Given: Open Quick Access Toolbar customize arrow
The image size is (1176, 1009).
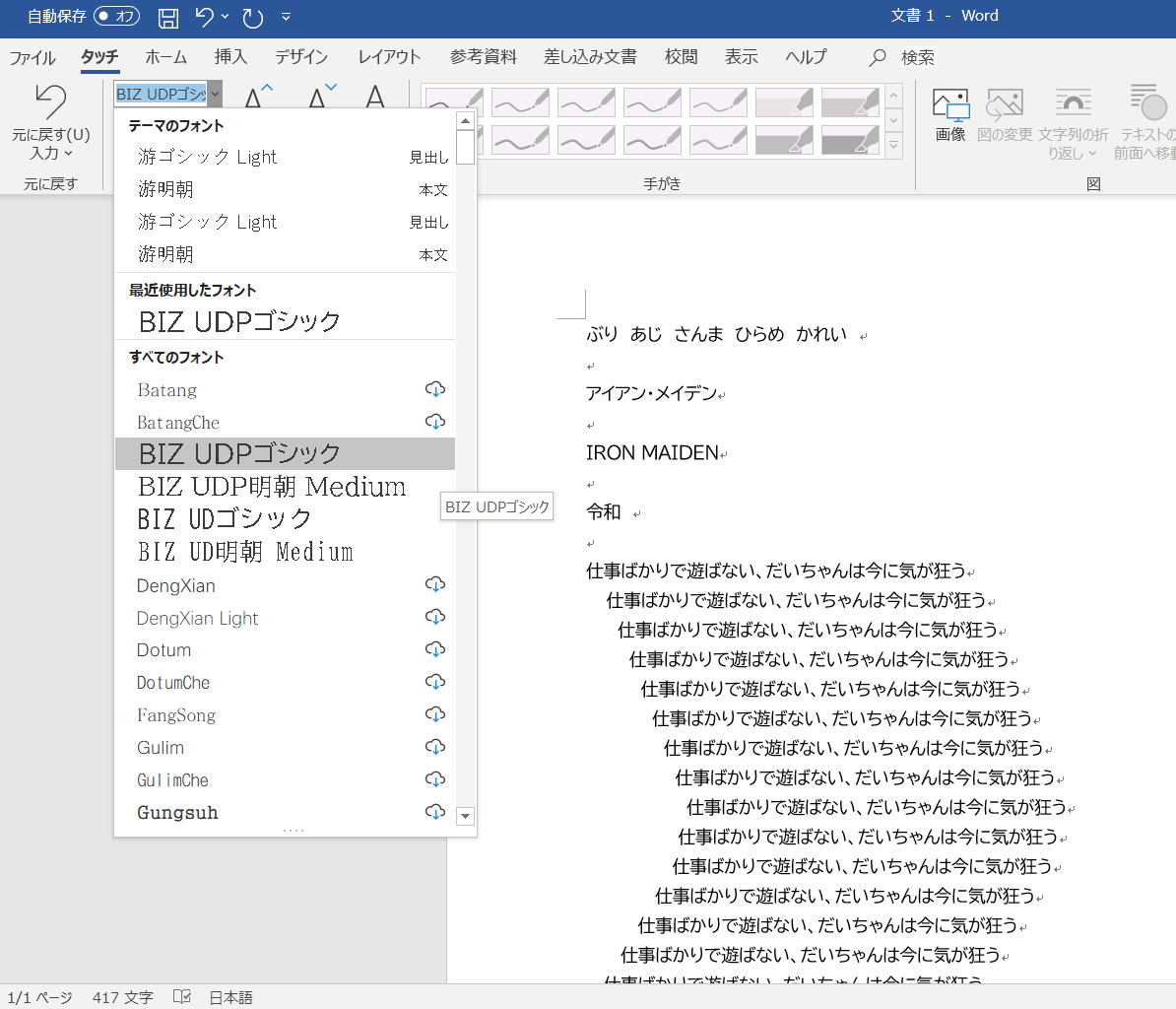Looking at the screenshot, I should [x=286, y=17].
